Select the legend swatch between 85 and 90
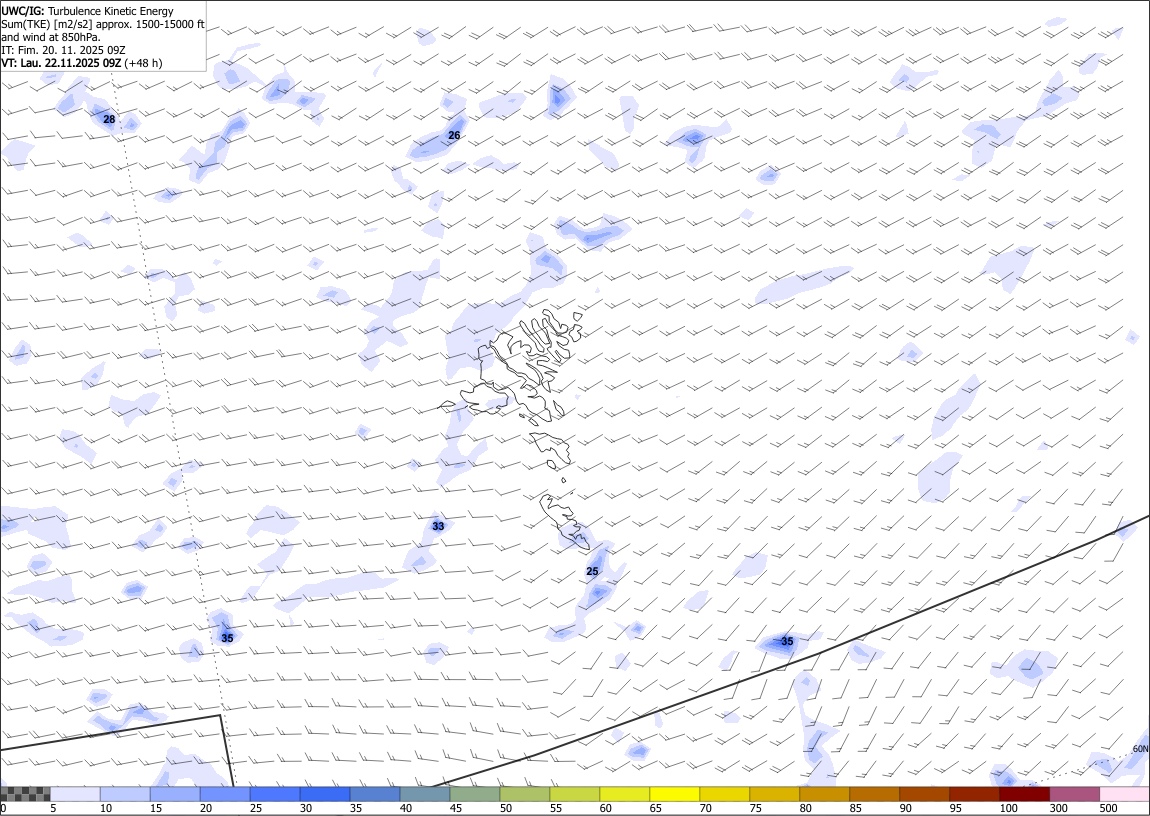The image size is (1150, 816). point(874,794)
